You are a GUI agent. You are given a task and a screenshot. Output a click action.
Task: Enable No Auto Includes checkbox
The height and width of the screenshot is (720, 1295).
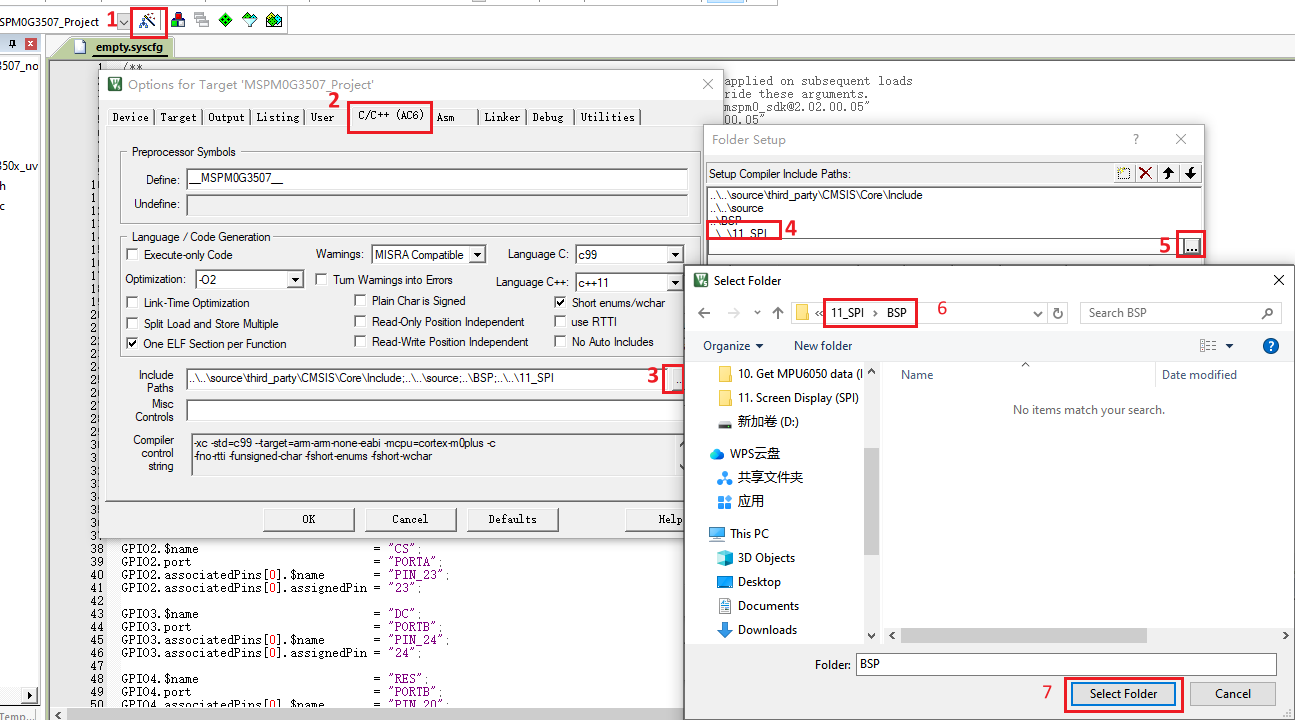[561, 342]
